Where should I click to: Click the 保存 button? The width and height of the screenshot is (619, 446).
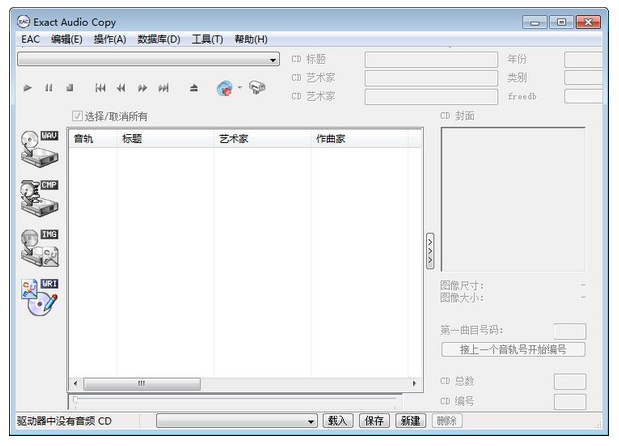pyautogui.click(x=374, y=421)
